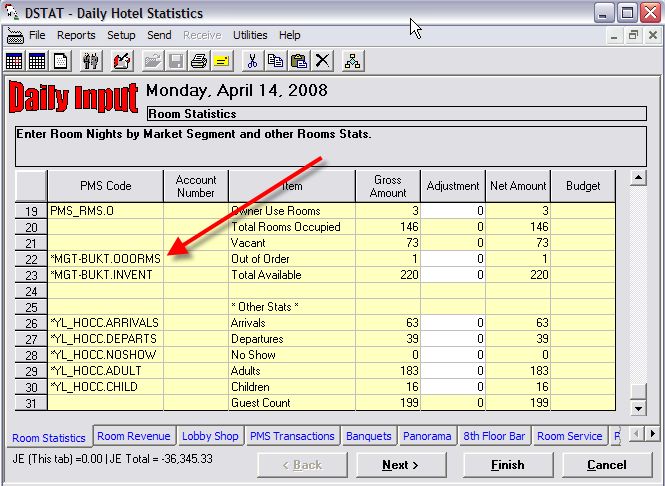
Task: Open the File menu
Action: click(37, 35)
